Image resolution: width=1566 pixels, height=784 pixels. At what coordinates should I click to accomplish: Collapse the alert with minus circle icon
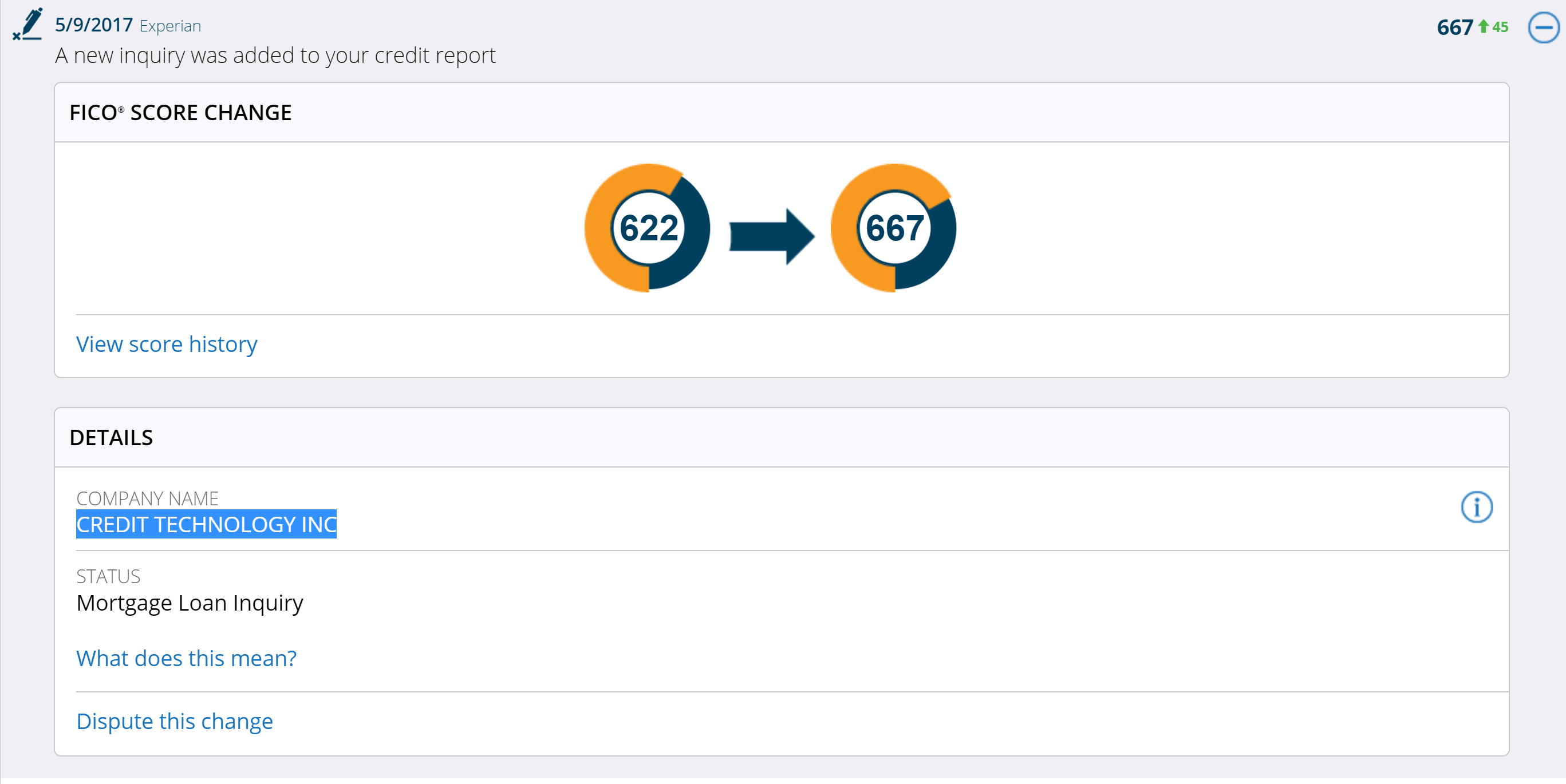pos(1543,28)
